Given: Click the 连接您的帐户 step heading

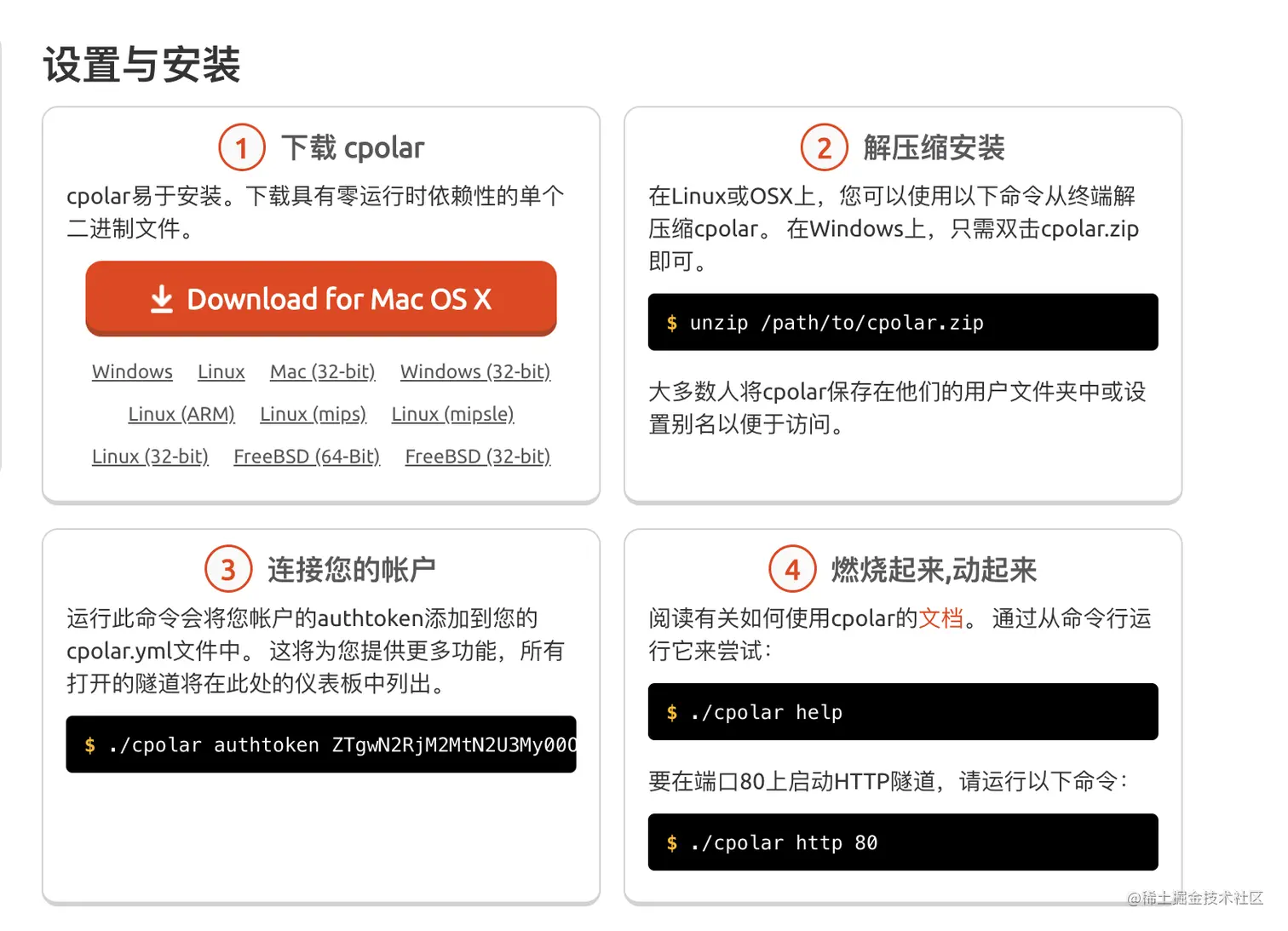Looking at the screenshot, I should coord(351,570).
